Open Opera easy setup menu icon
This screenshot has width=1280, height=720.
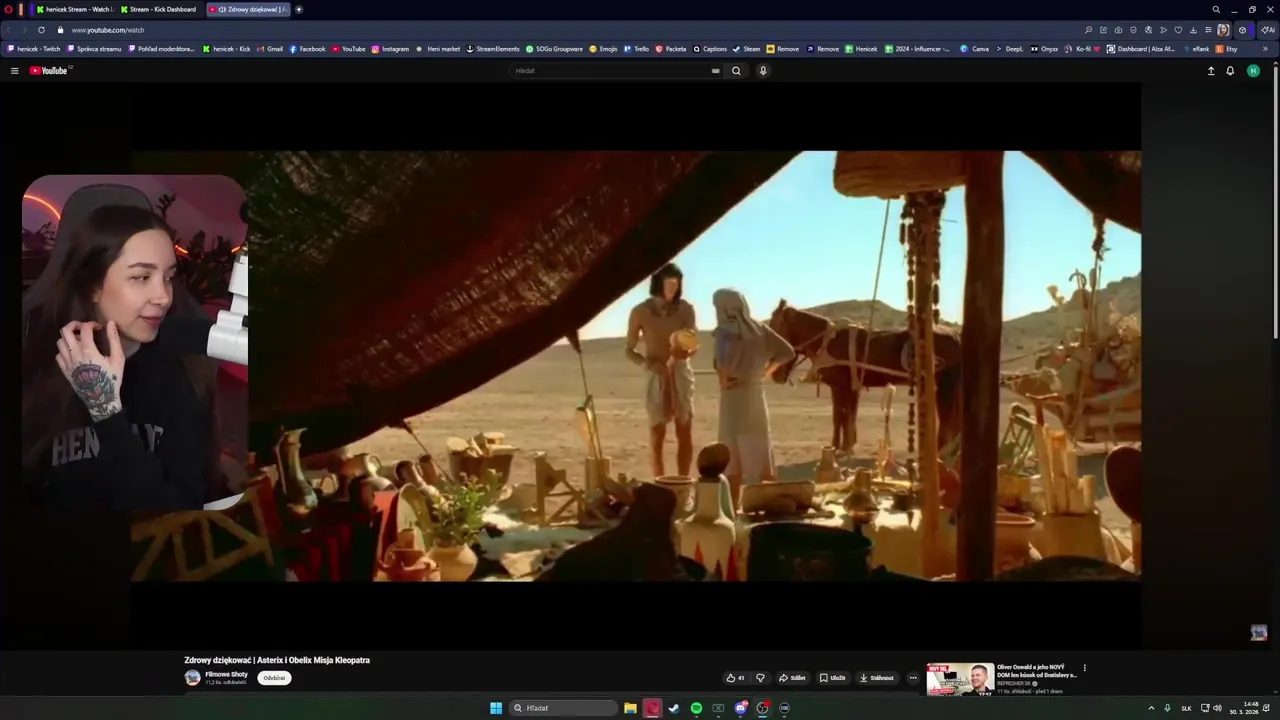point(1208,30)
